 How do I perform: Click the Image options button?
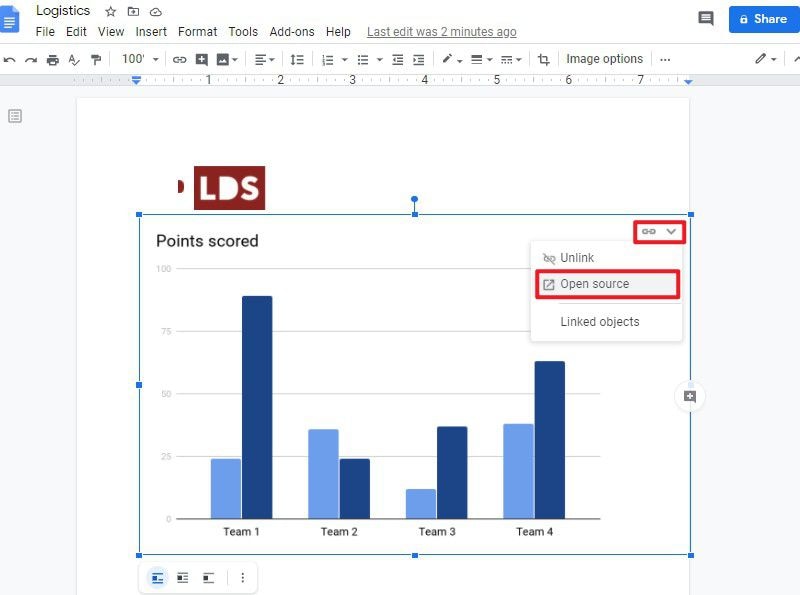coord(604,59)
